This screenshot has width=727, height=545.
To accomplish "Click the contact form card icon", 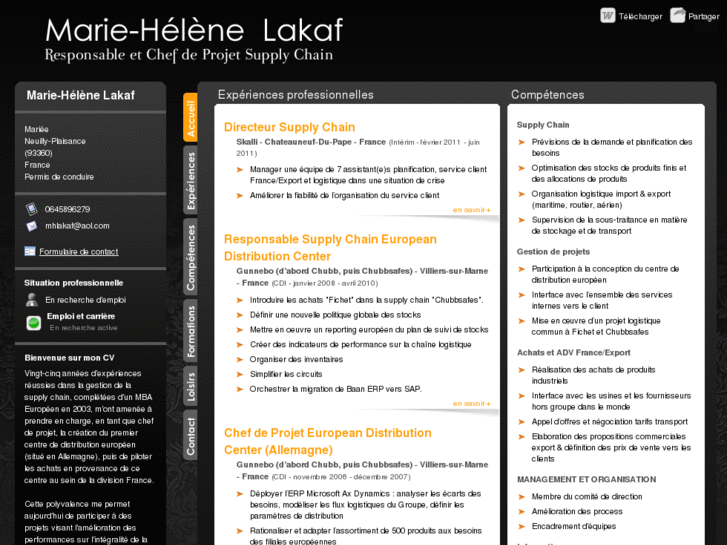I will 30,251.
